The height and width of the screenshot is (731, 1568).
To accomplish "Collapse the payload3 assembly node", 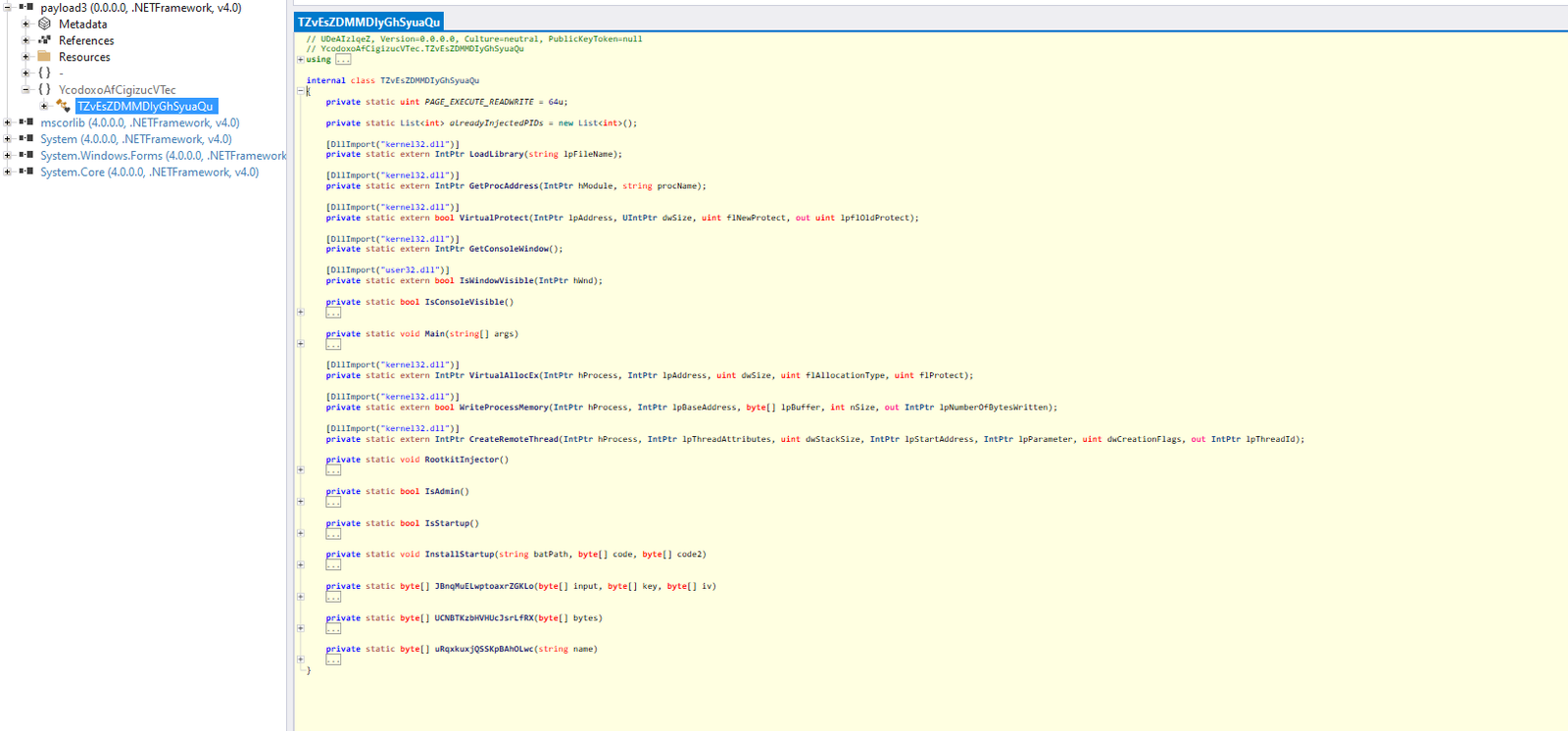I will [x=8, y=7].
